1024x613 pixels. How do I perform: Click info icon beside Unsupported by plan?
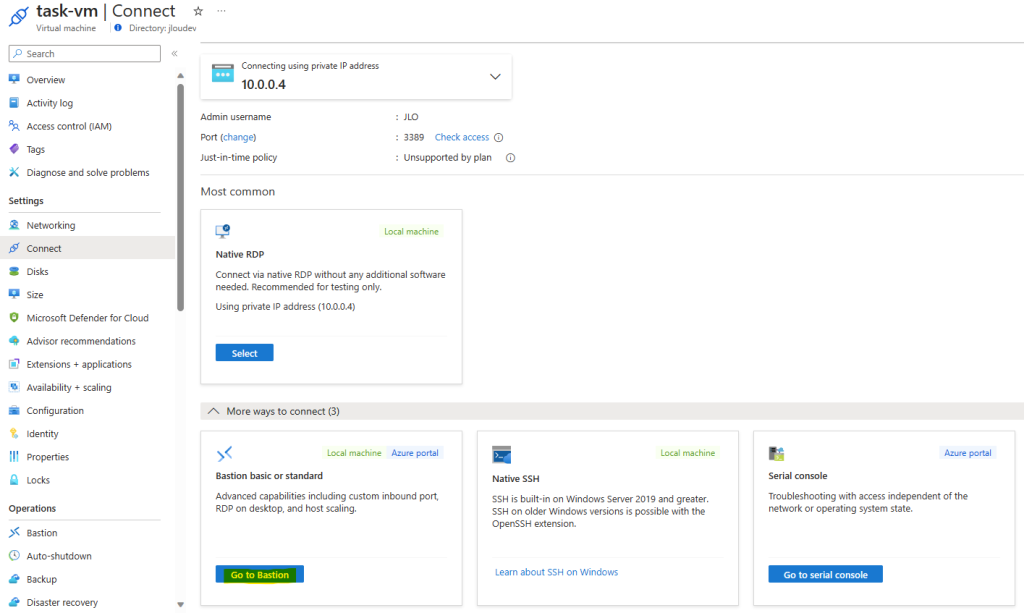511,158
